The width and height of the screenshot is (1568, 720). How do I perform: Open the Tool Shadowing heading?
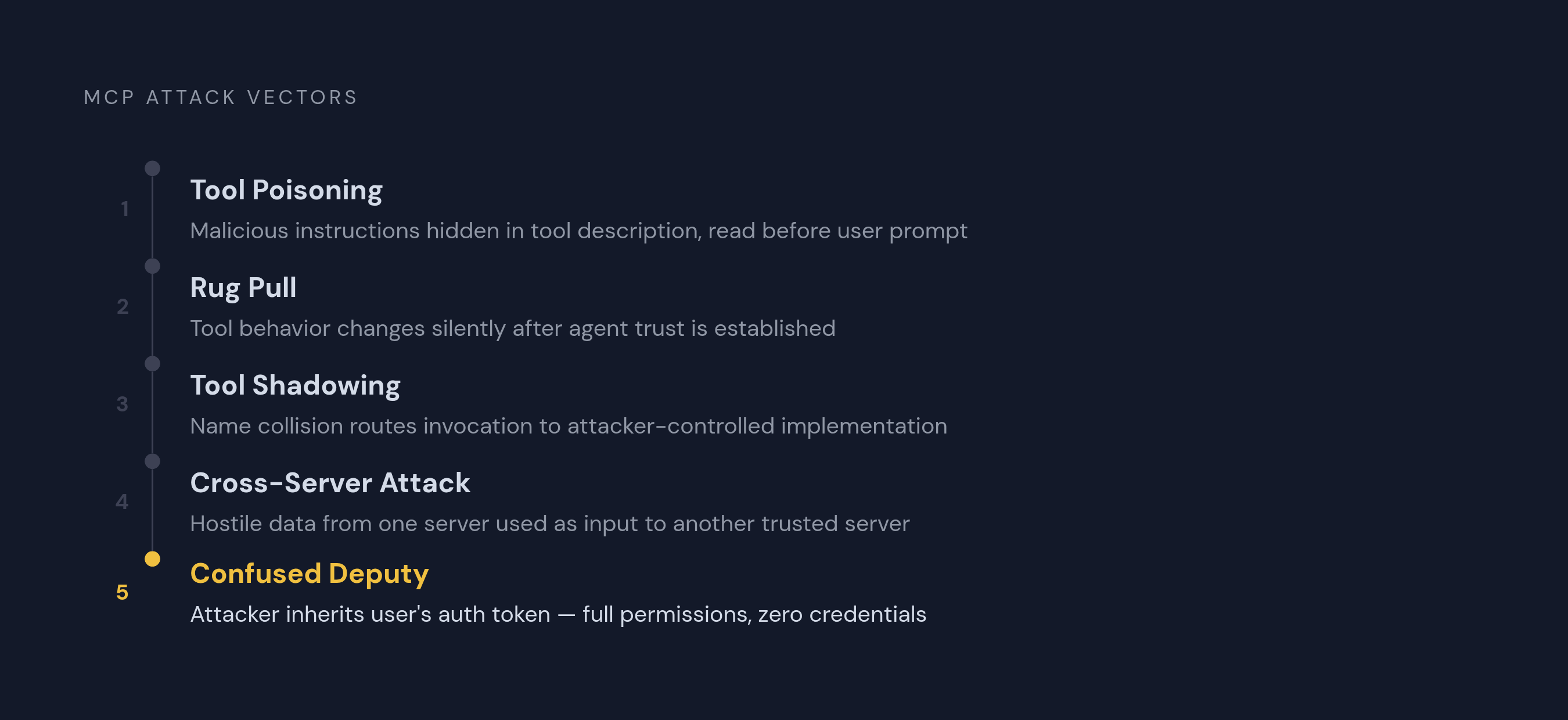pyautogui.click(x=295, y=386)
